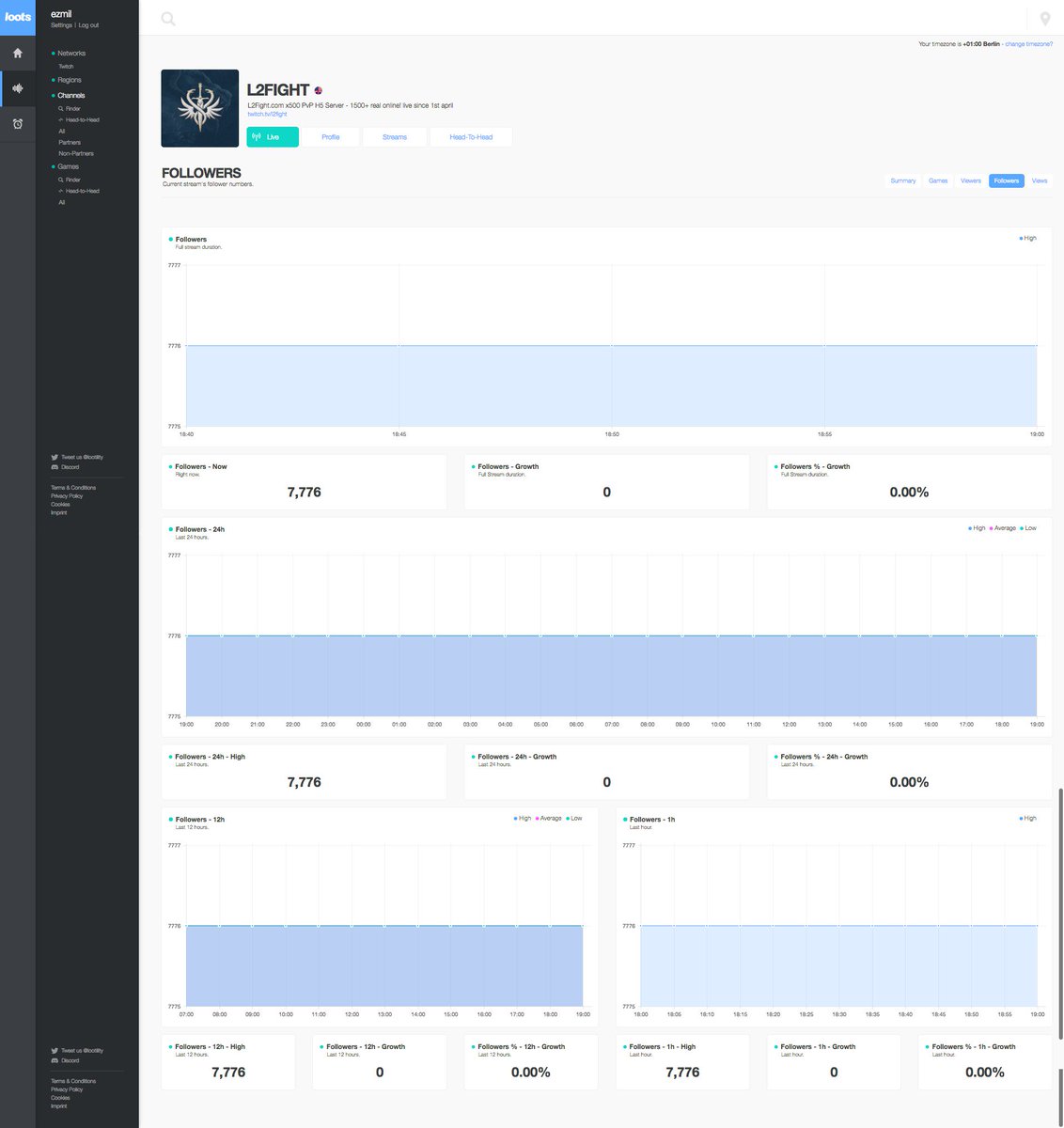
Task: Click the Followers - Now value 7,776
Action: click(304, 493)
